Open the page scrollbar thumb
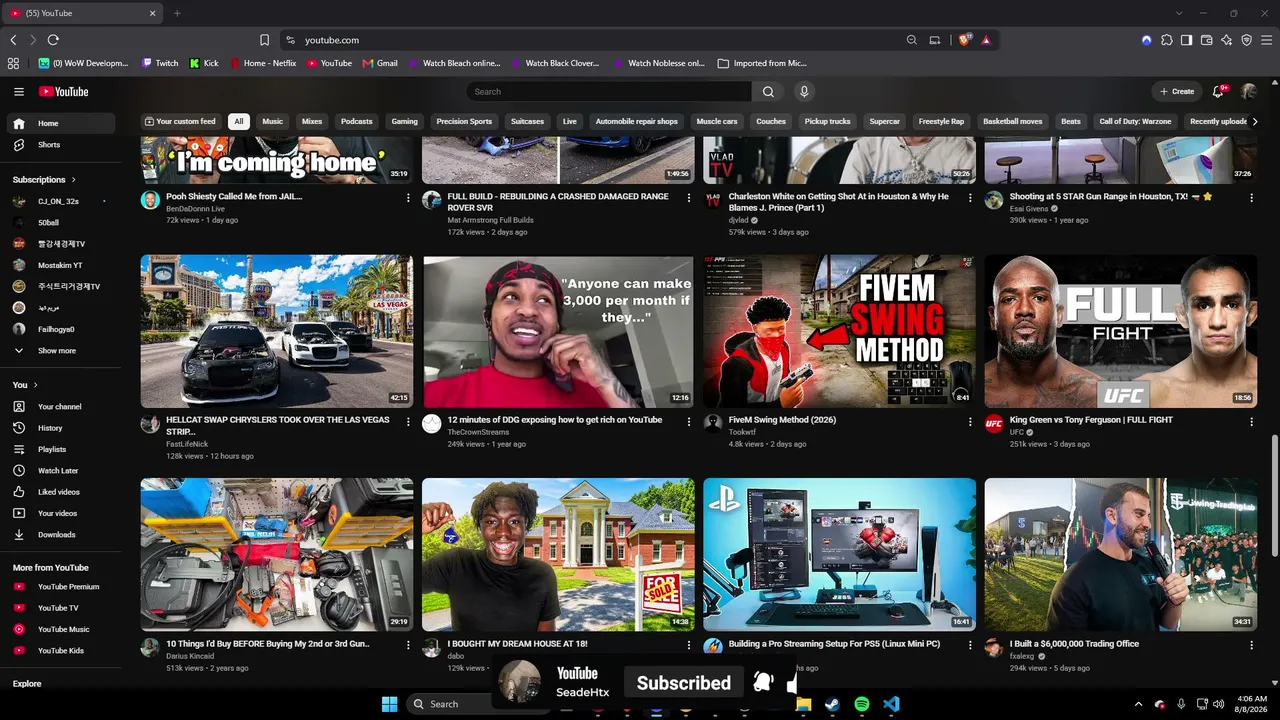 click(1274, 496)
